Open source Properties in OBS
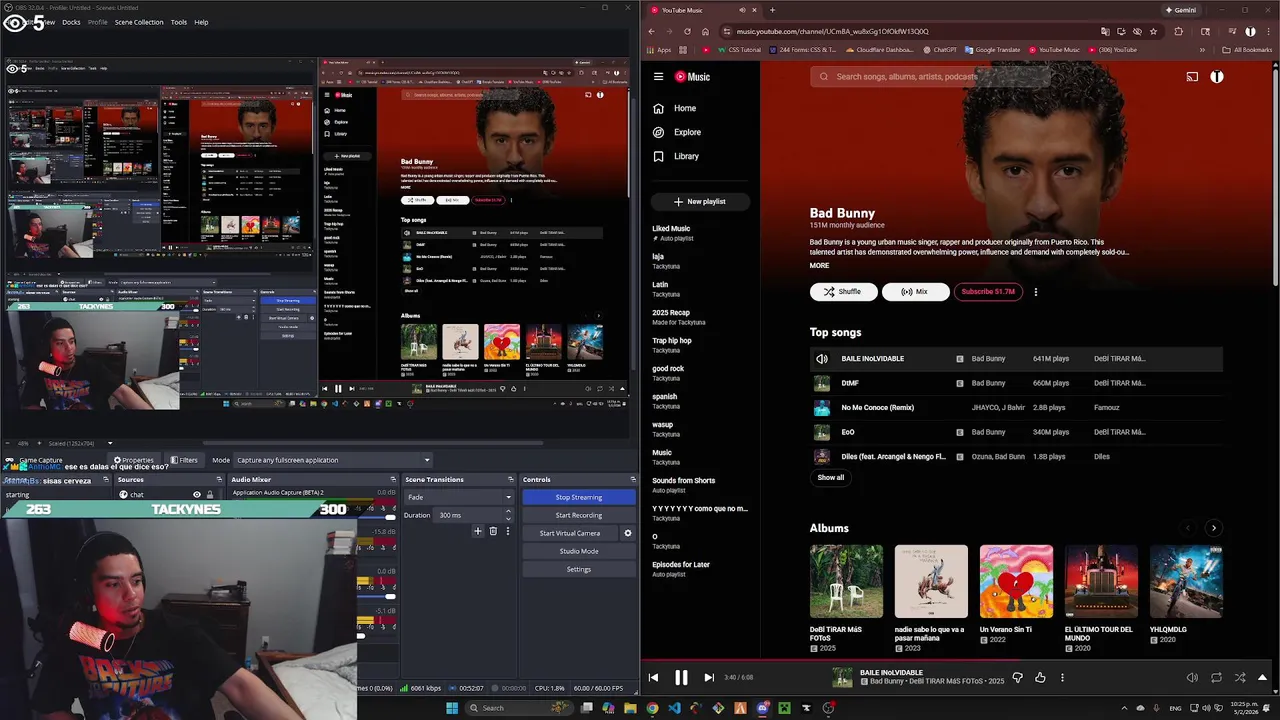Viewport: 1280px width, 720px height. tap(133, 460)
